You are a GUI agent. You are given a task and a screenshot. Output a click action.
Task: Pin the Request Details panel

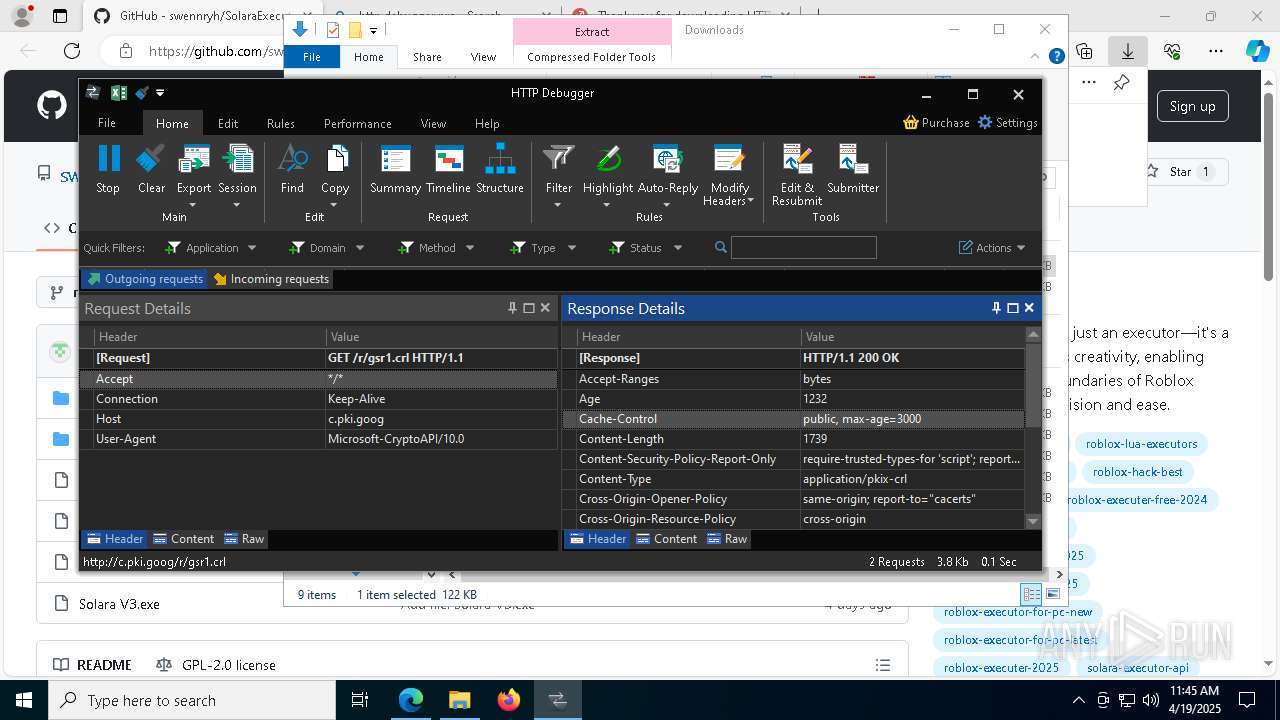pyautogui.click(x=513, y=308)
